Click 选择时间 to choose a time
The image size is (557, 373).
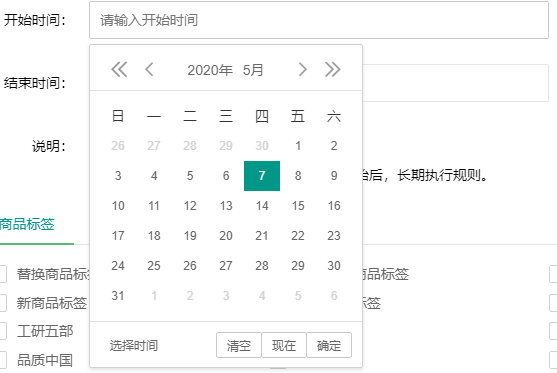pyautogui.click(x=134, y=345)
